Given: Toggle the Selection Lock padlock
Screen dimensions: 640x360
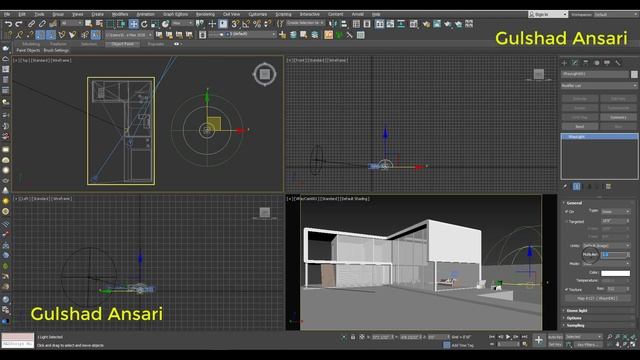Looking at the screenshot, I should (x=353, y=337).
